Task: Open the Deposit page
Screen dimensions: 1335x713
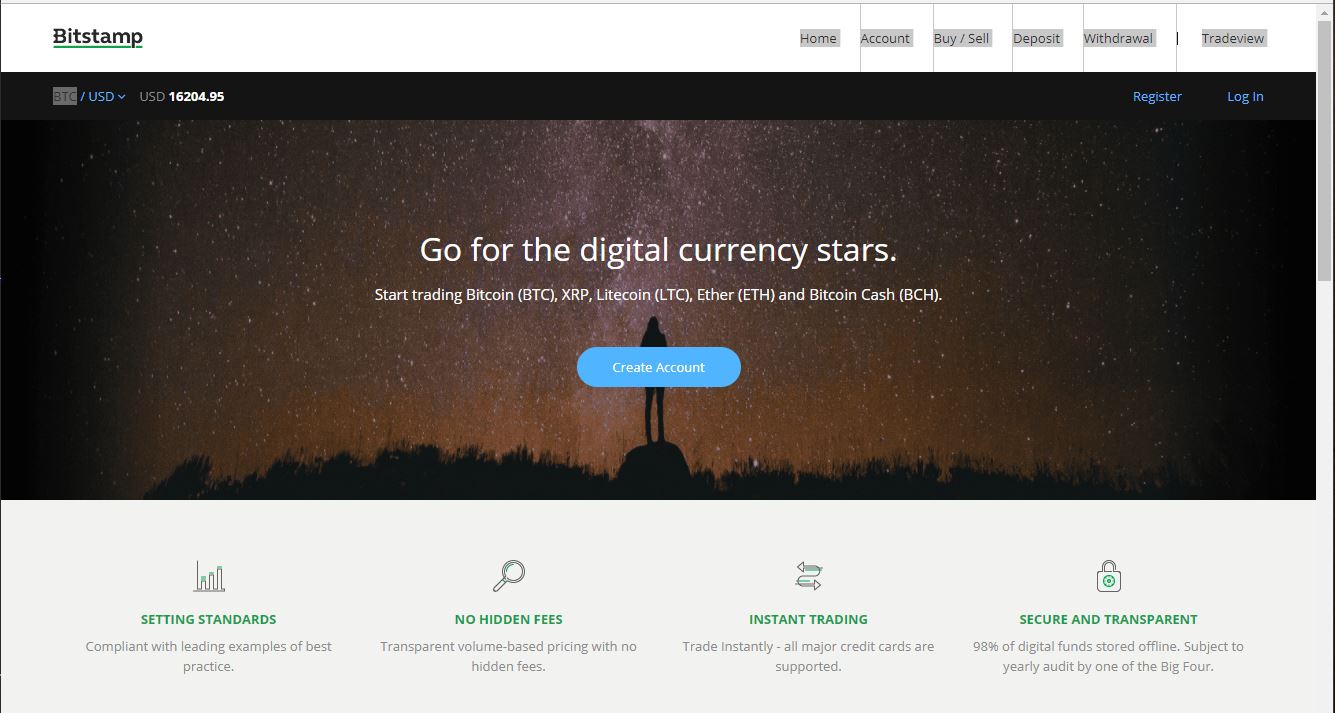Action: [1036, 38]
